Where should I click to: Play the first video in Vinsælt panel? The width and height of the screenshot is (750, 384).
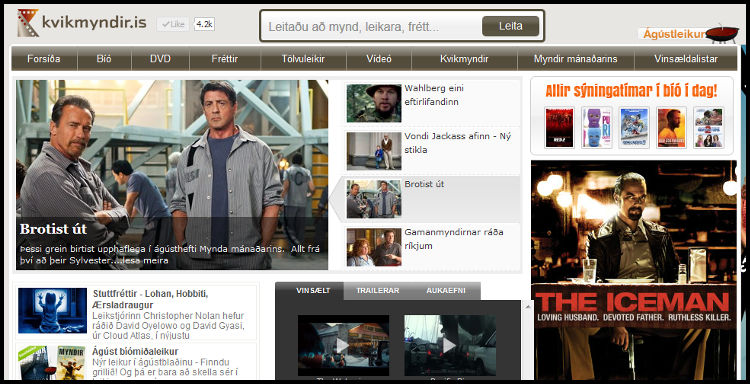pos(343,345)
